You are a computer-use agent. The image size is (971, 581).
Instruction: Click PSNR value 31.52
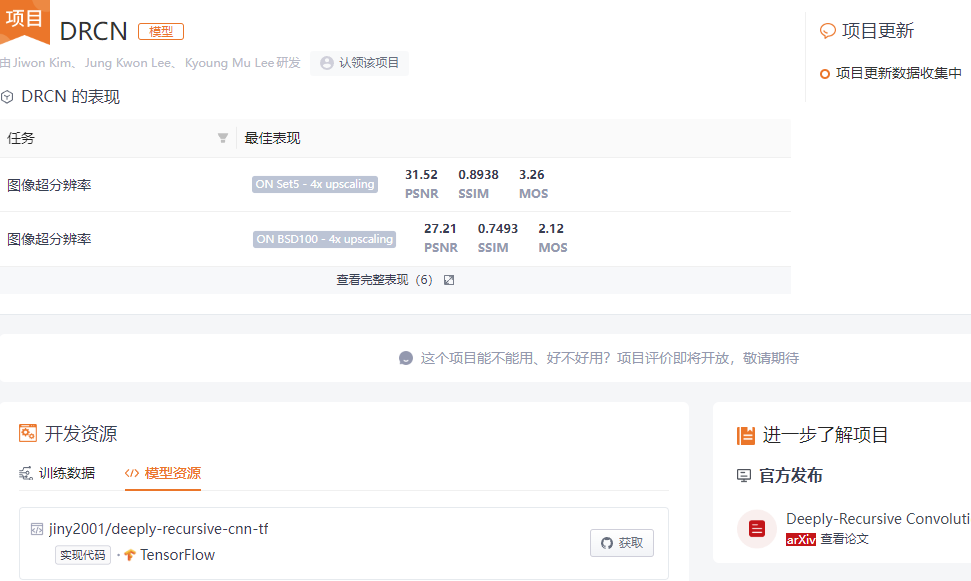click(x=421, y=175)
